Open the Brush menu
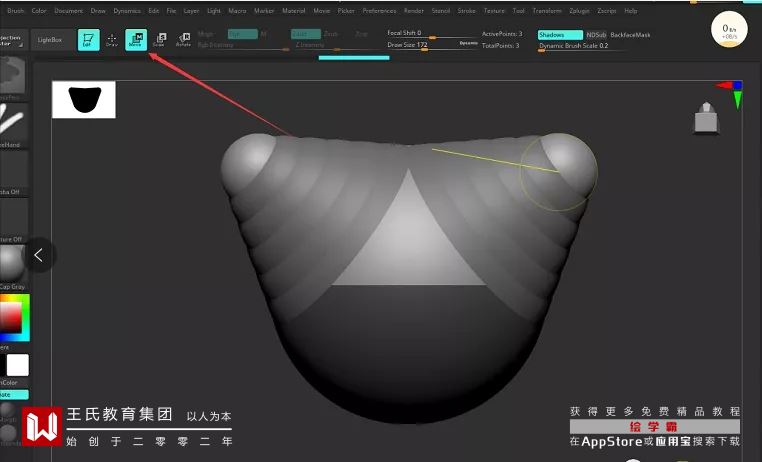Viewport: 762px width, 462px height. click(16, 11)
